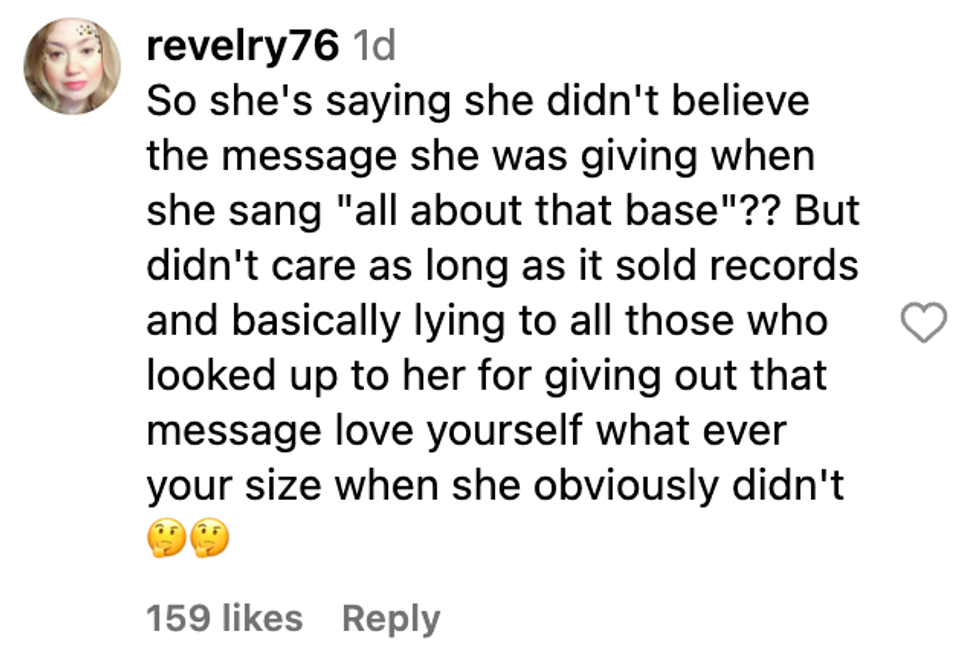Screen dimensions: 980x662
Task: Click the 1d timestamp
Action: tap(373, 46)
